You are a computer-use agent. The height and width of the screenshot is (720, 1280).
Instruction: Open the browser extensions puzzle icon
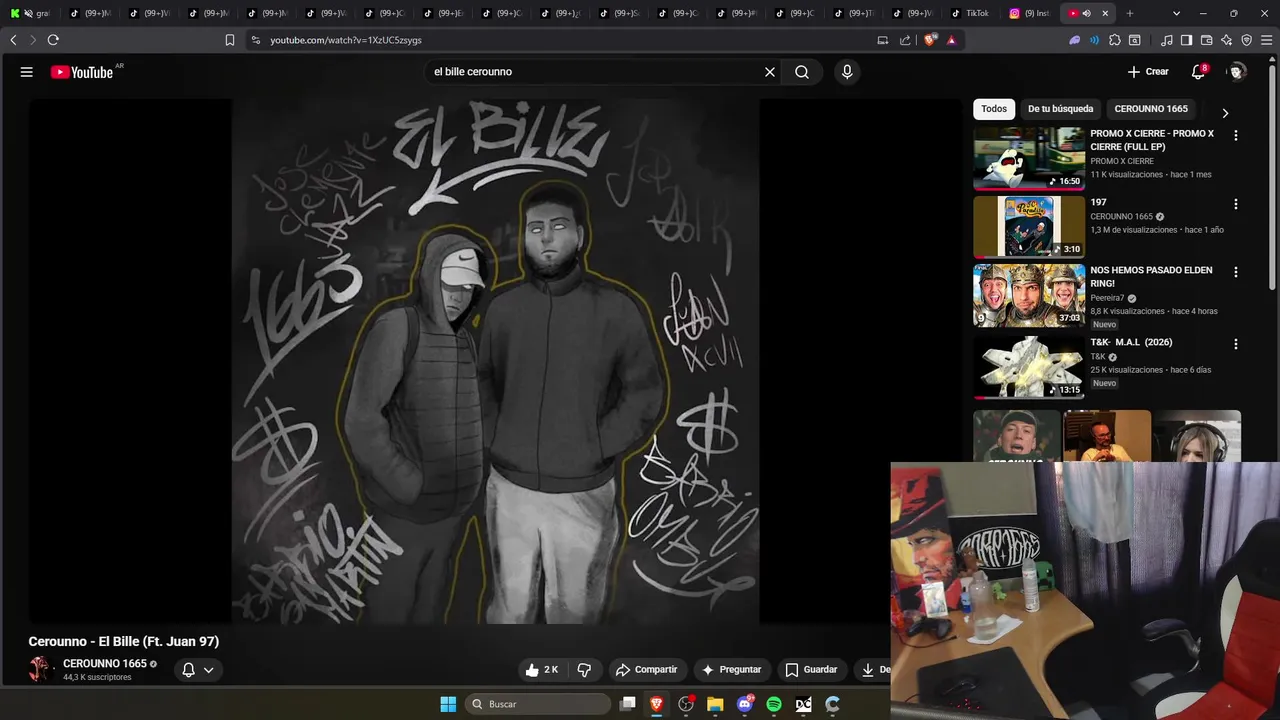point(1115,40)
